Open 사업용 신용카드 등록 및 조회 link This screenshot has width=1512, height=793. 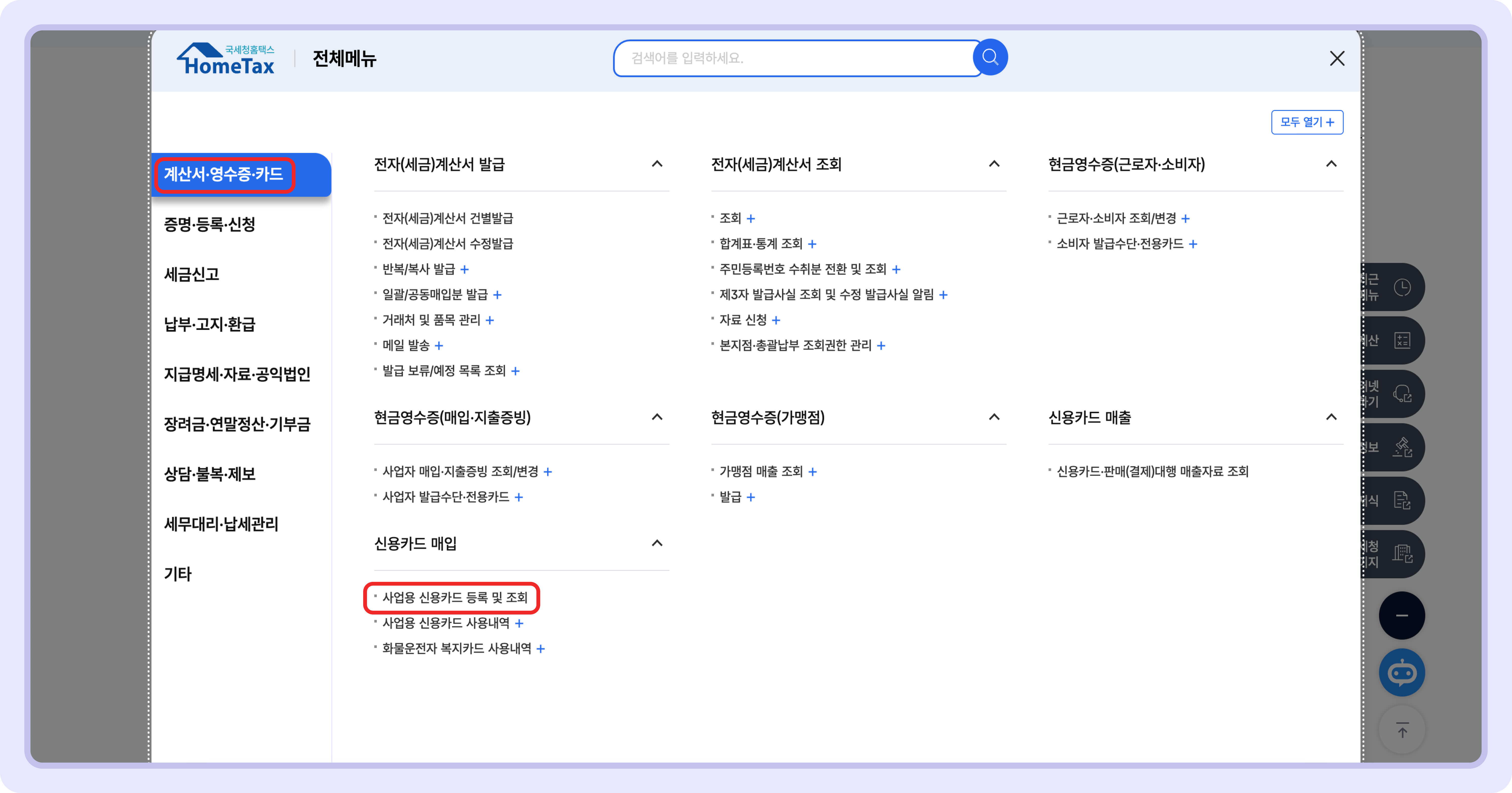coord(455,598)
